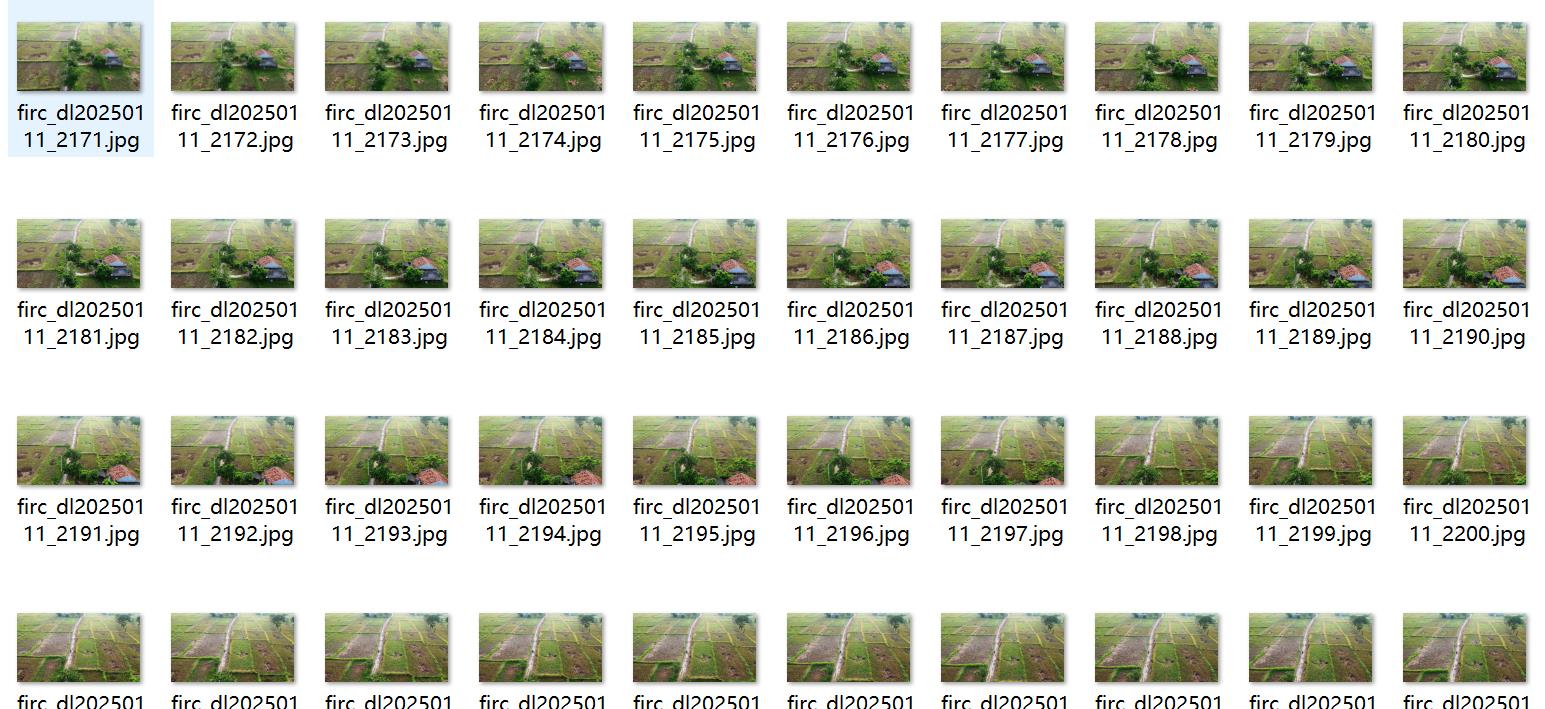Viewport: 1545px width, 709px height.
Task: Select the firc_dl20250111_2175.jpg filename label
Action: (x=697, y=126)
